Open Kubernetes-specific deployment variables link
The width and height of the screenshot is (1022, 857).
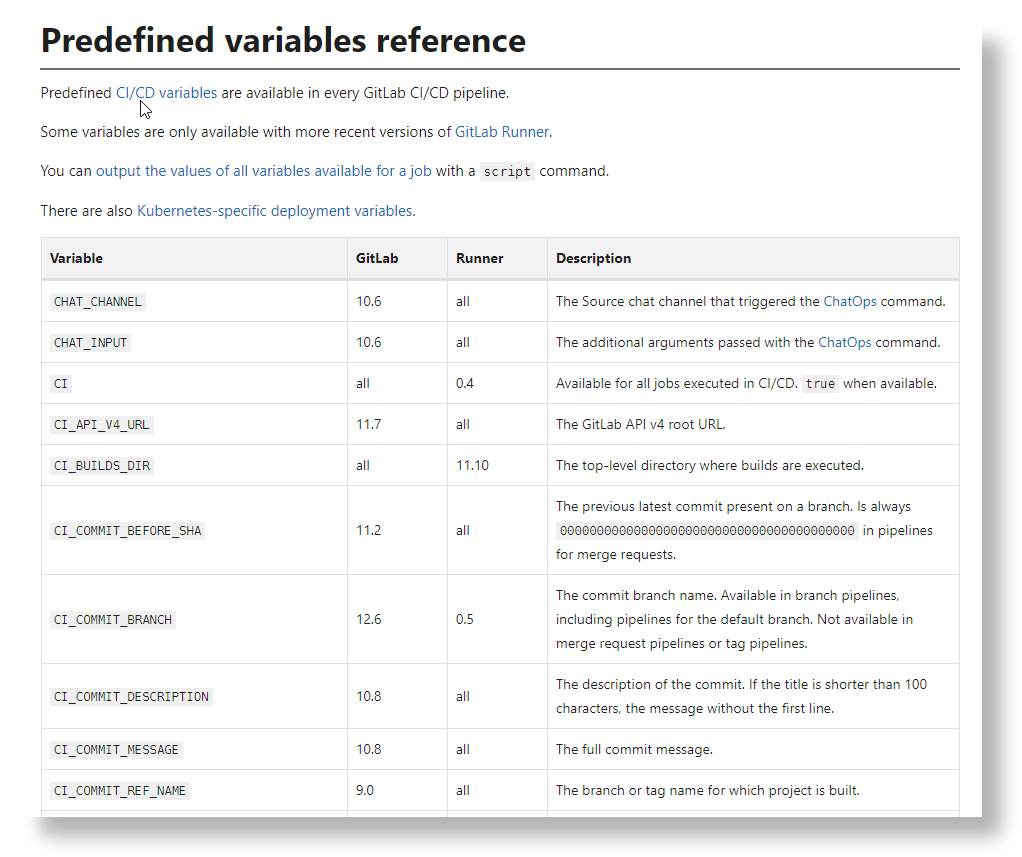click(x=275, y=211)
